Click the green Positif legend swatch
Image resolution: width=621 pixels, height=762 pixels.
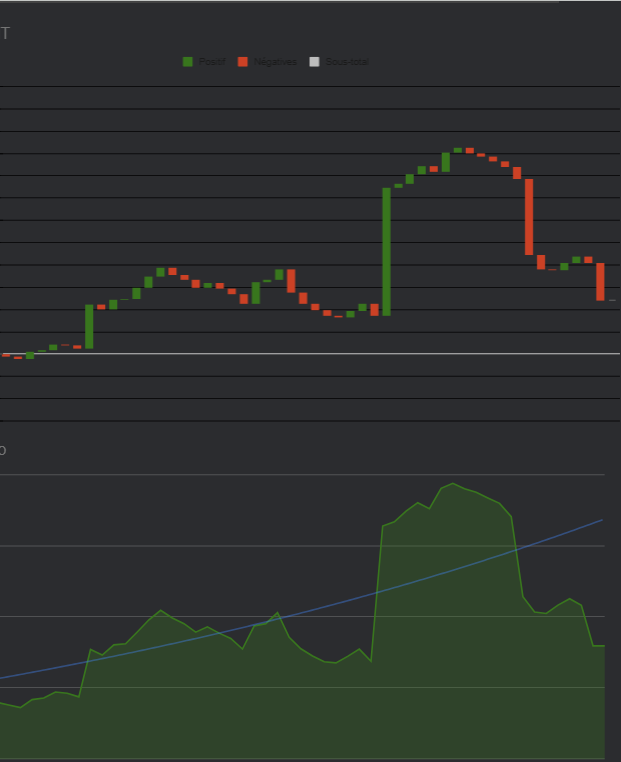coord(188,62)
